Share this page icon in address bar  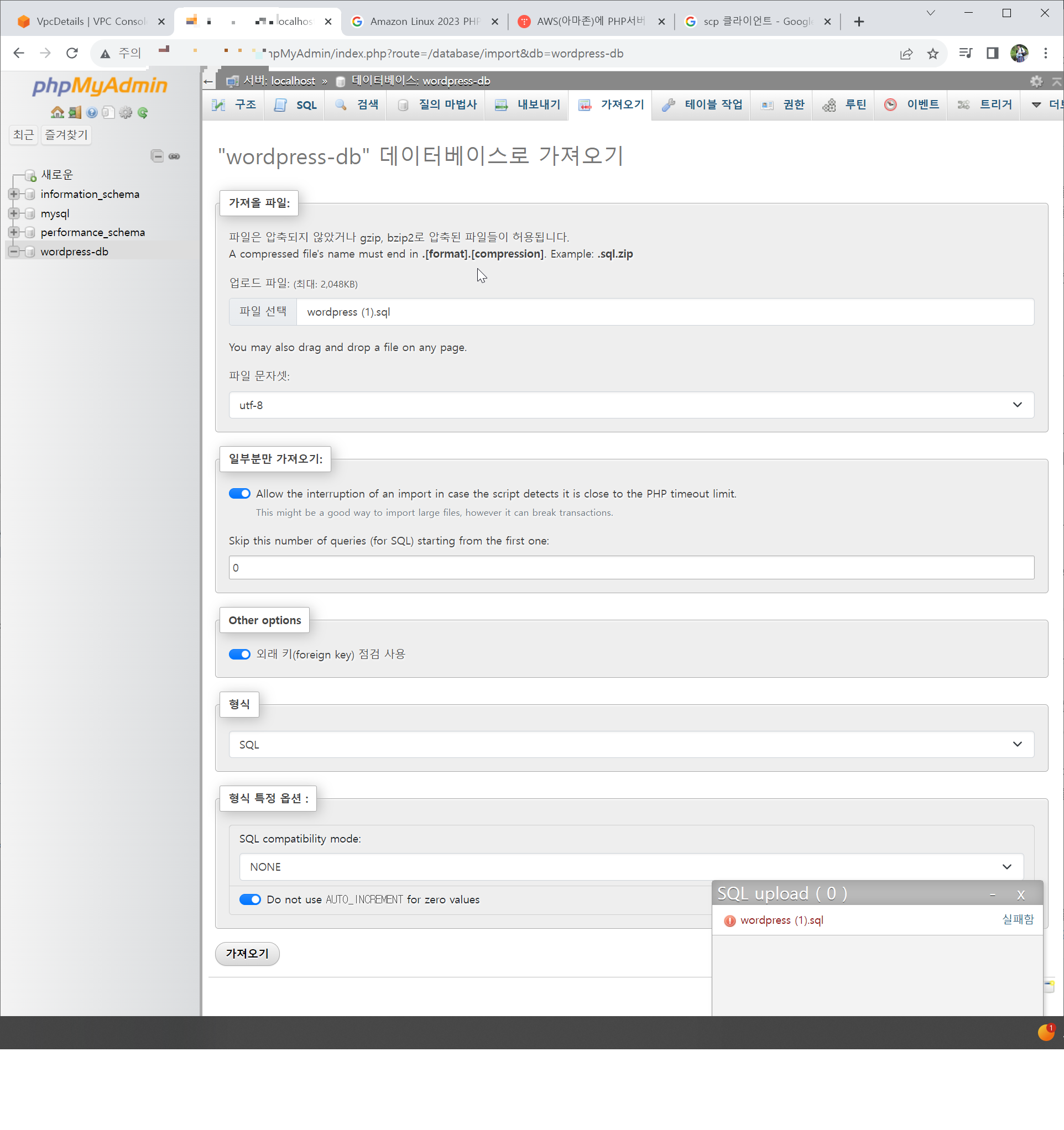coord(906,54)
